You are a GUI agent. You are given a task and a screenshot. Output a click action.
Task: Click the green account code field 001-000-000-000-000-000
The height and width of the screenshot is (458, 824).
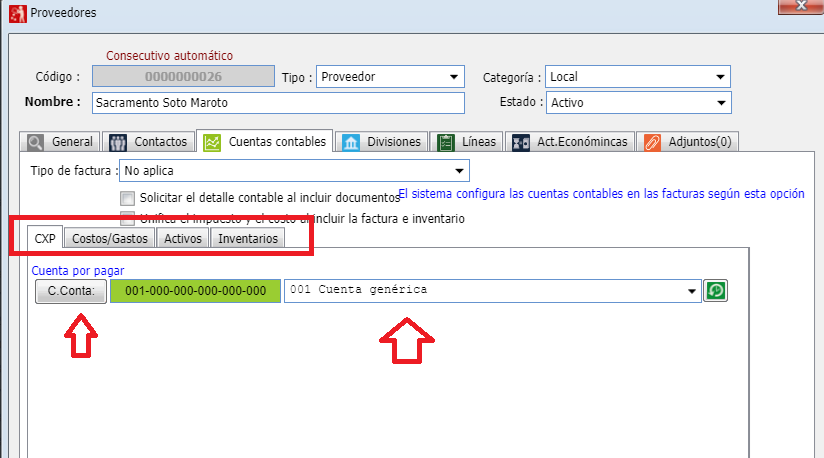click(x=195, y=291)
